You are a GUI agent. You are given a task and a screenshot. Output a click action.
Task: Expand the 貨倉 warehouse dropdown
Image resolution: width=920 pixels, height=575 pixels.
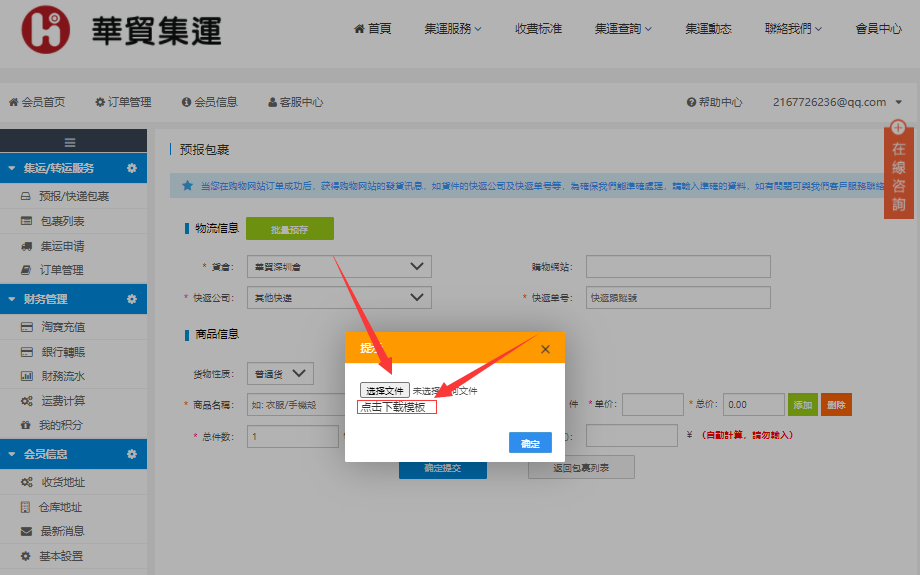[338, 266]
